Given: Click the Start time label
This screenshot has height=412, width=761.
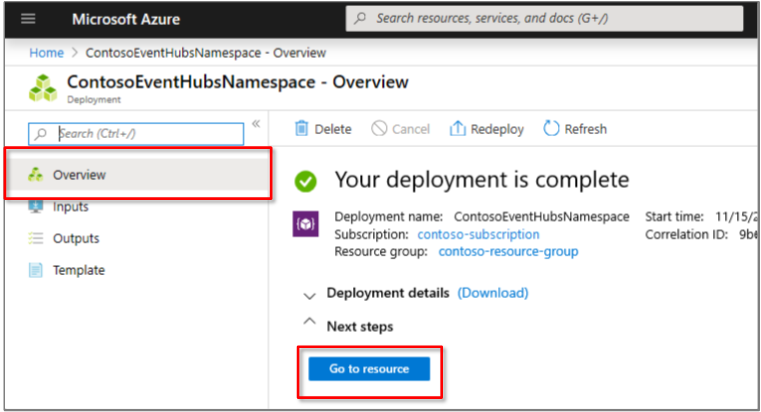Looking at the screenshot, I should 674,216.
